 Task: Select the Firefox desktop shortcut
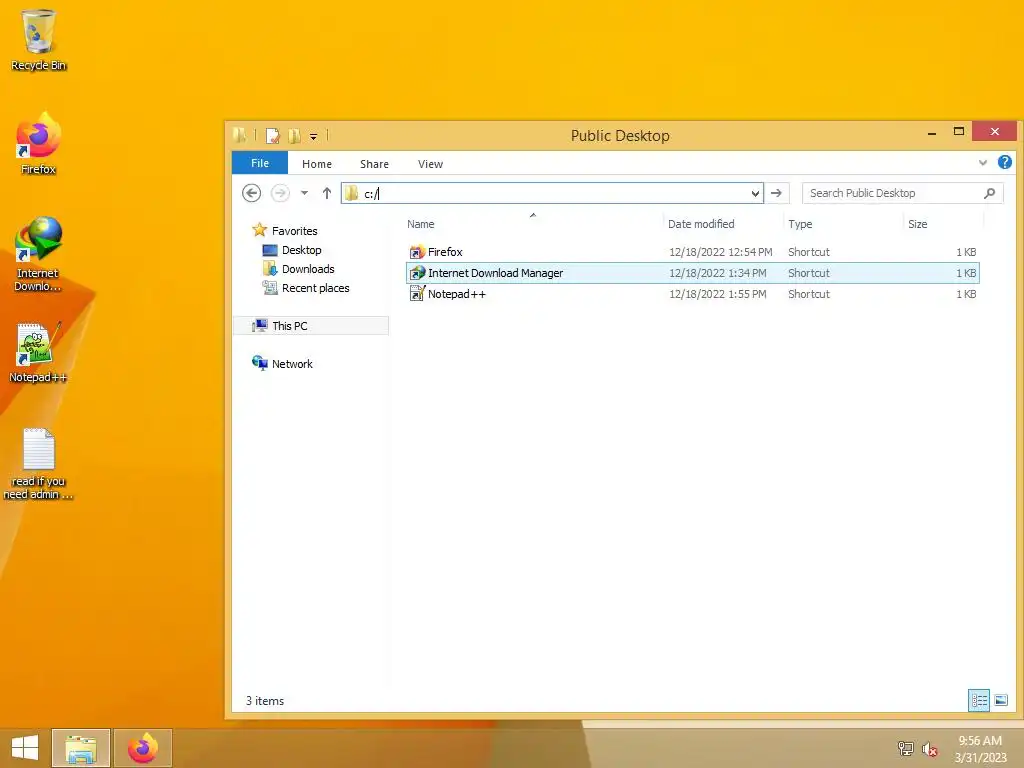tap(39, 144)
